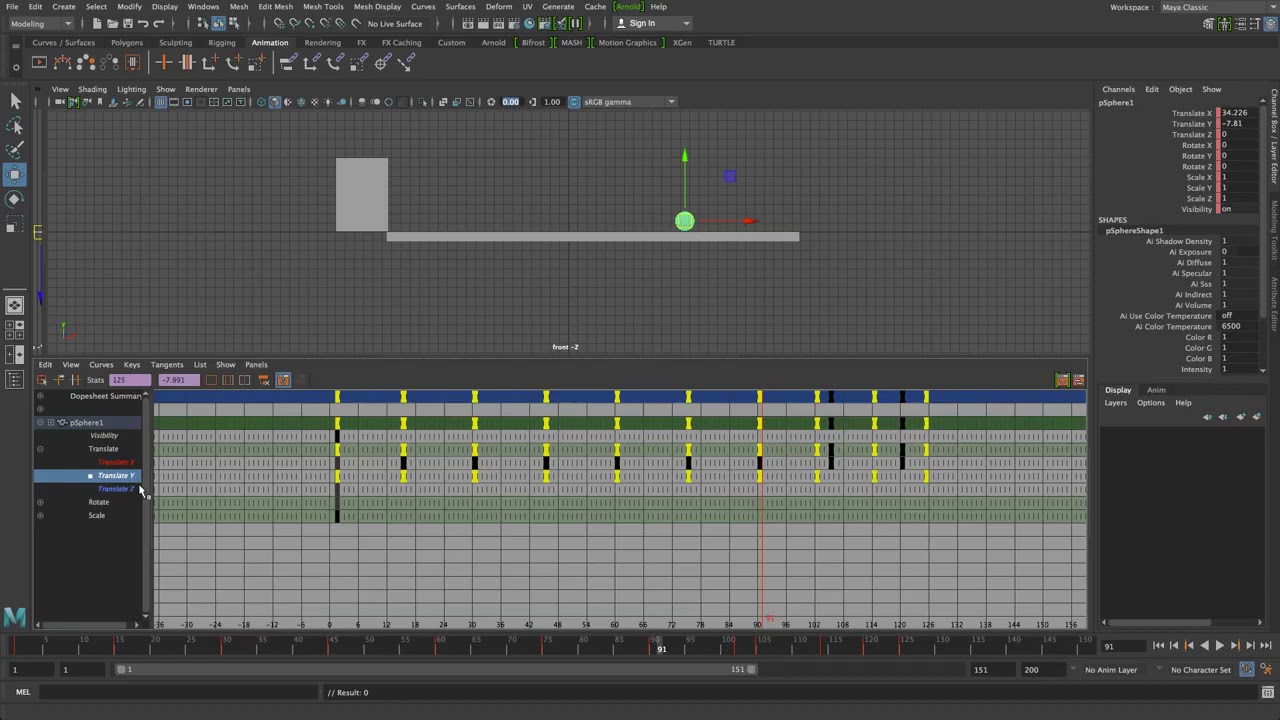Click the Sign In button
Screen dimensions: 1280x720
642,23
